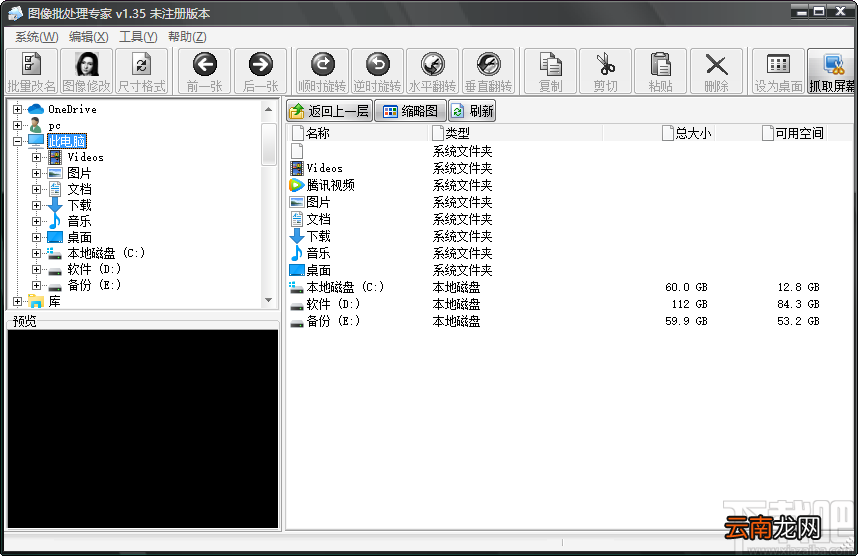Image resolution: width=858 pixels, height=556 pixels.
Task: Open the 工具(Y) menu
Action: pyautogui.click(x=138, y=37)
